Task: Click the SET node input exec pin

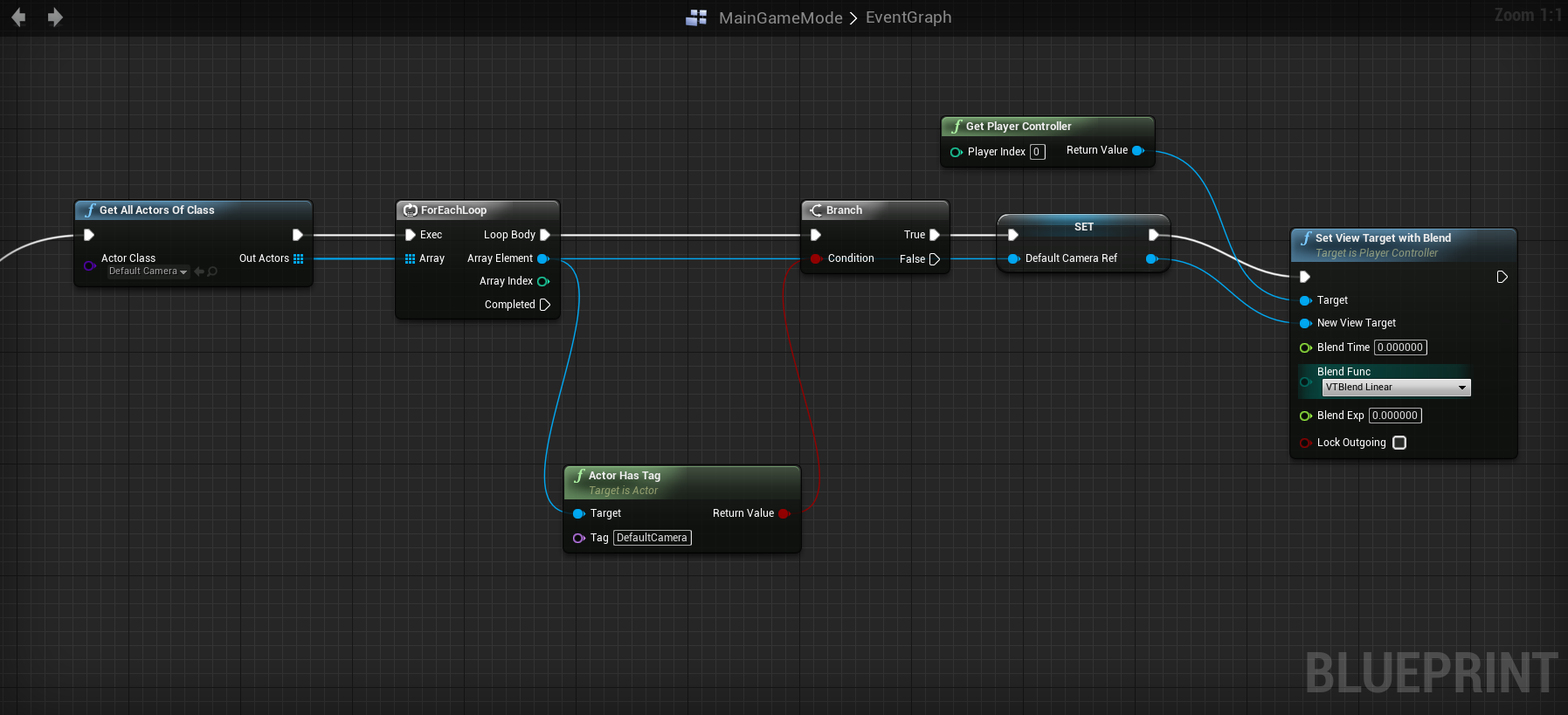Action: (x=1012, y=235)
